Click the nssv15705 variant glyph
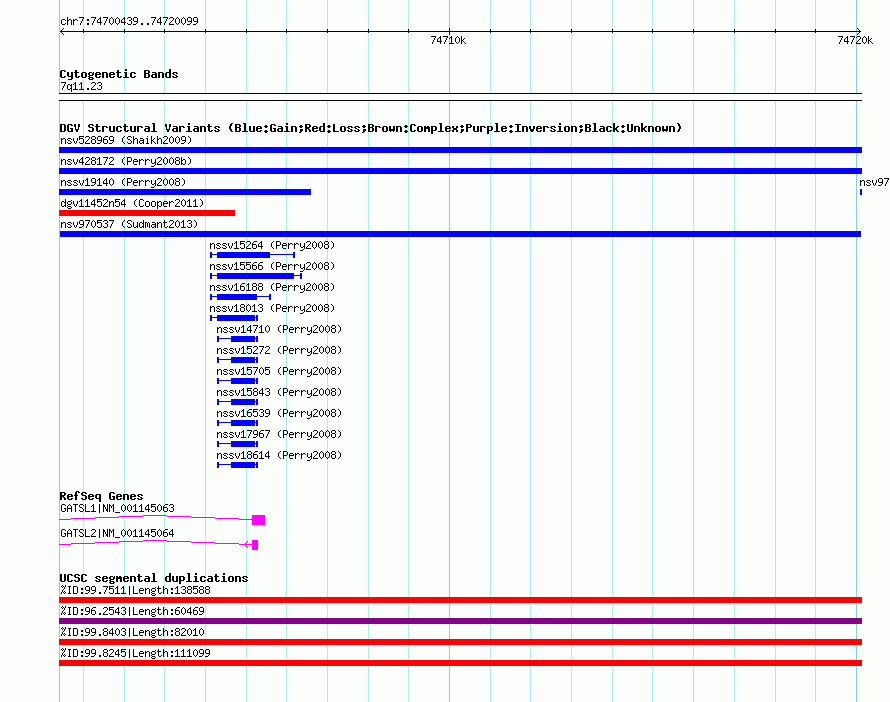Image resolution: width=890 pixels, height=702 pixels. tap(238, 381)
